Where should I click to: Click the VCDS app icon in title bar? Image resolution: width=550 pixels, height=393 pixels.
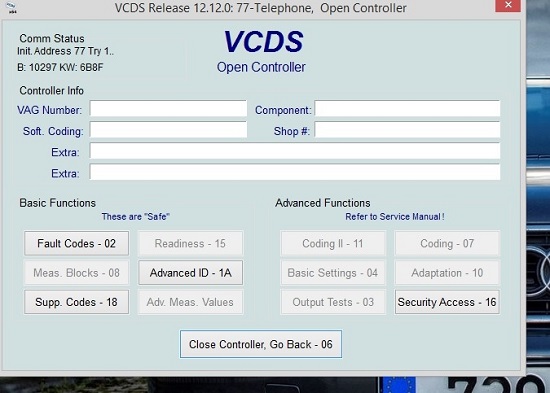pos(12,8)
